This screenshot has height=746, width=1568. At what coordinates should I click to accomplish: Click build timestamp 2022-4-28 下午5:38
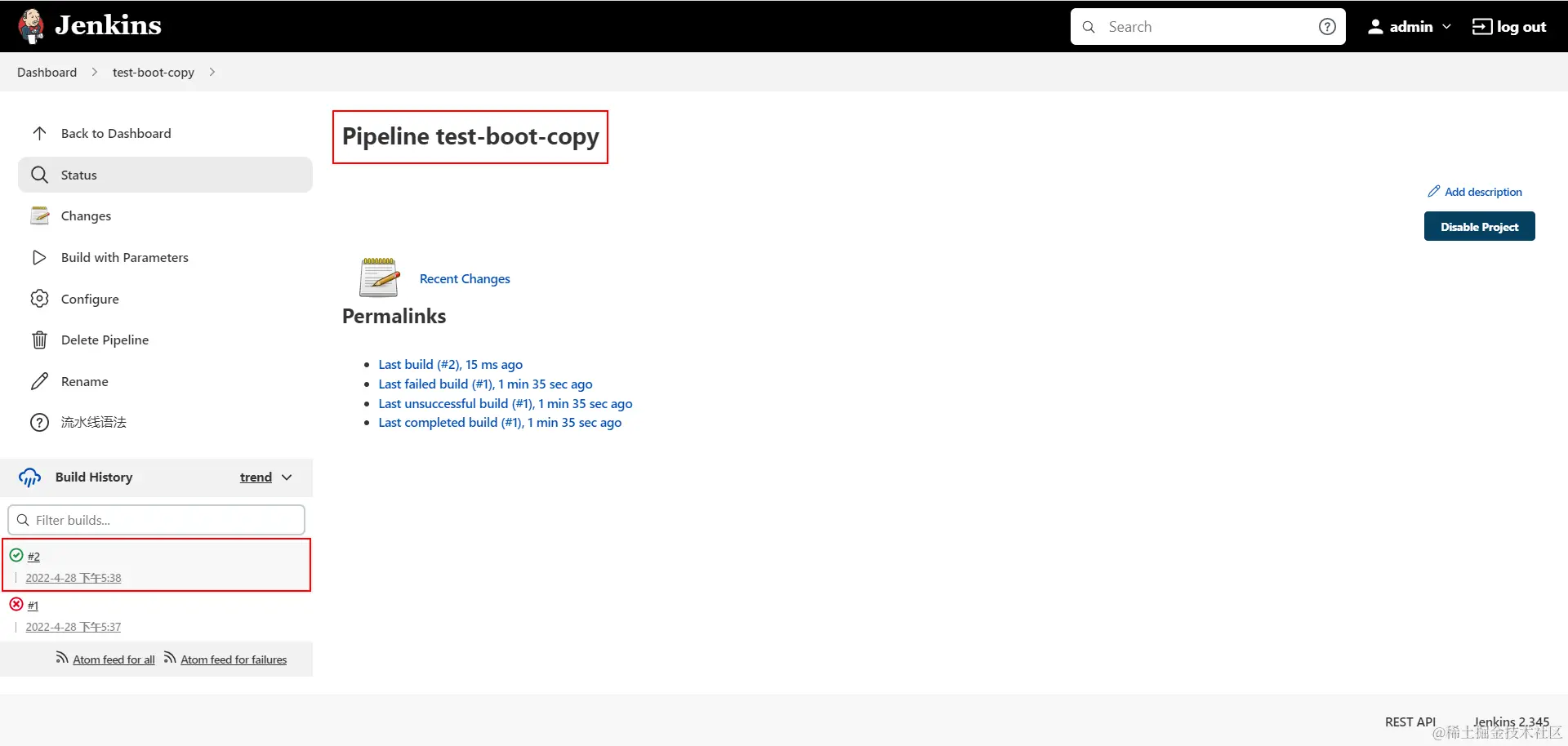tap(73, 577)
